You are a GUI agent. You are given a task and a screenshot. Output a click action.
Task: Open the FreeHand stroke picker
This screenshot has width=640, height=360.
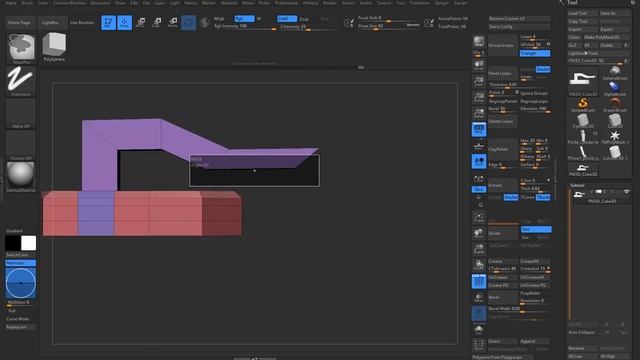pyautogui.click(x=21, y=82)
